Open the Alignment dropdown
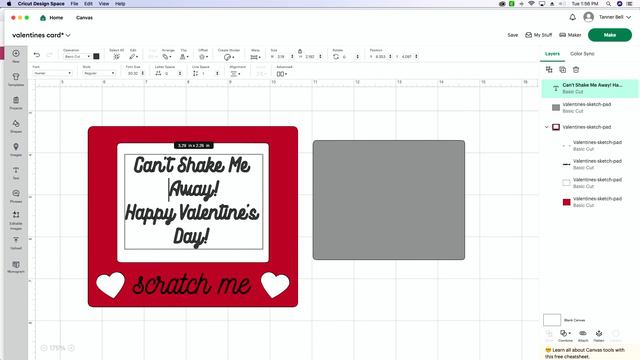 point(235,74)
